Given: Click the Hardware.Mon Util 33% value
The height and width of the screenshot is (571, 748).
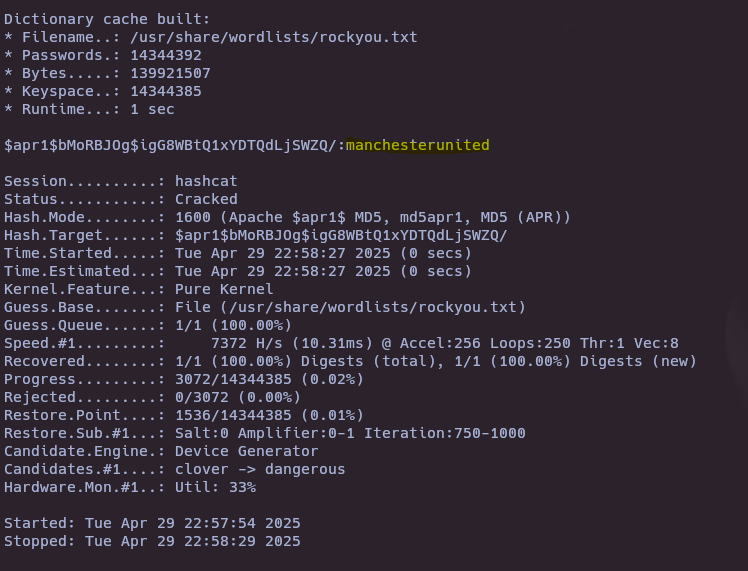Looking at the screenshot, I should tap(215, 487).
